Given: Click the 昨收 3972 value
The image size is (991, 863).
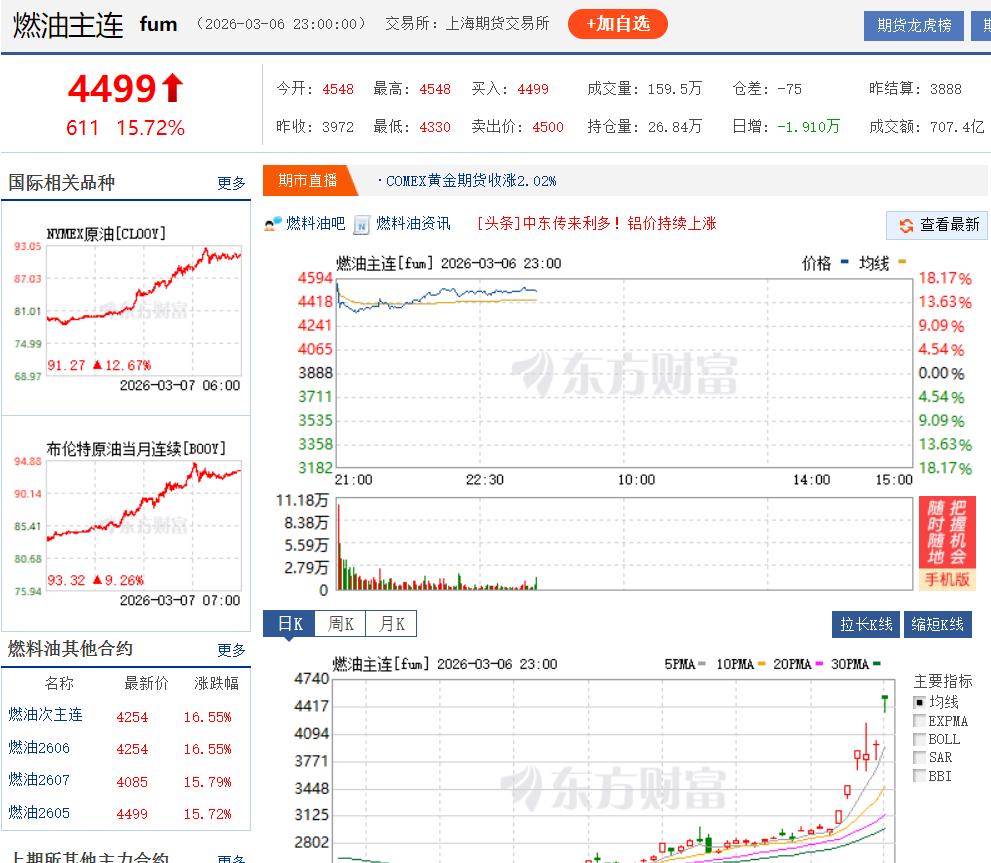Looking at the screenshot, I should point(337,127).
